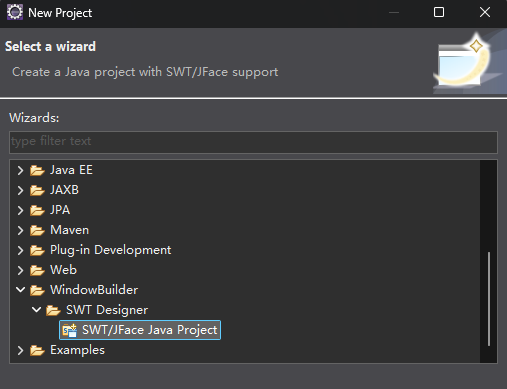Click the type filter text field
507x389 pixels.
253,142
